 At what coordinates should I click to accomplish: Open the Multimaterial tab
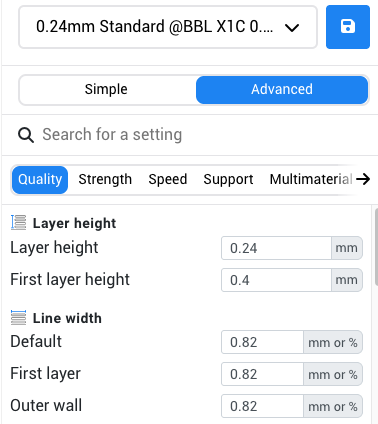311,180
